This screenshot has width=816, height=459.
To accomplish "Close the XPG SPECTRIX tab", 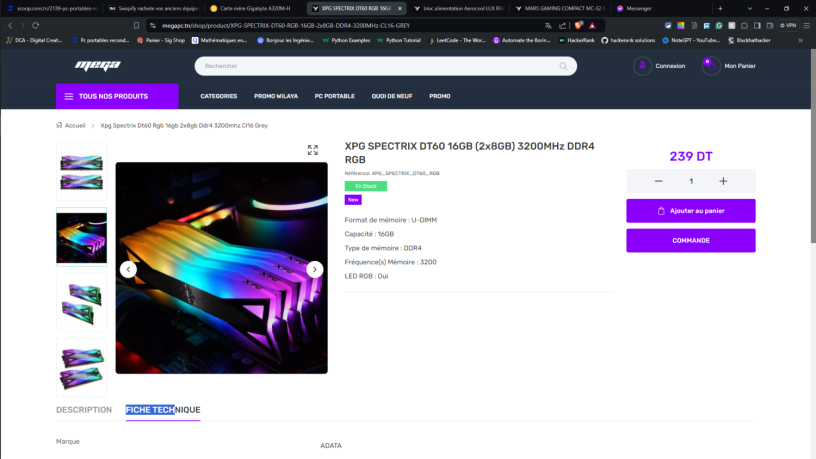I will [x=400, y=8].
